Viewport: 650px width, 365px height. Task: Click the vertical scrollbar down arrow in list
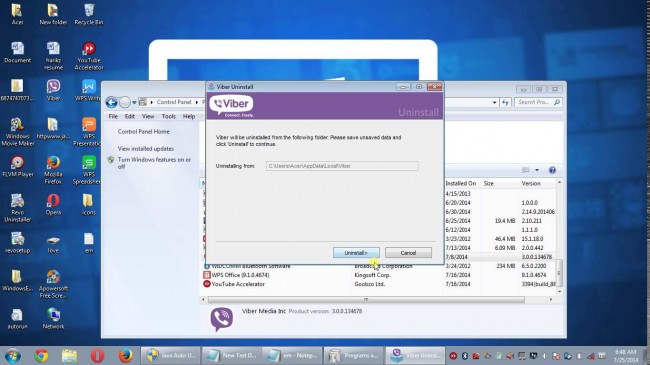click(x=559, y=292)
